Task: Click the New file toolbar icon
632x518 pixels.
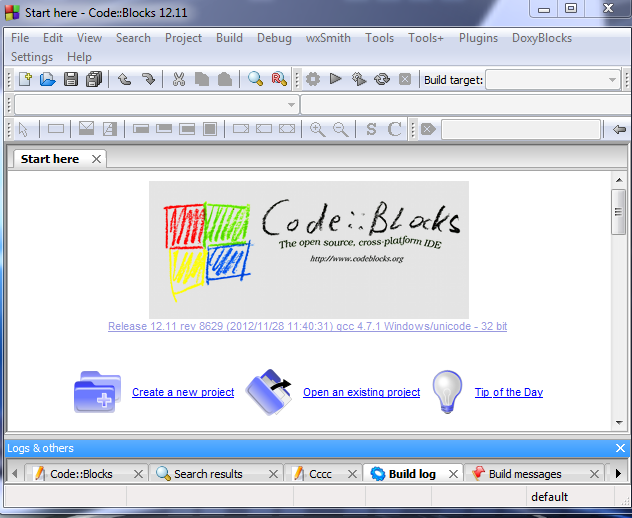Action: 25,79
